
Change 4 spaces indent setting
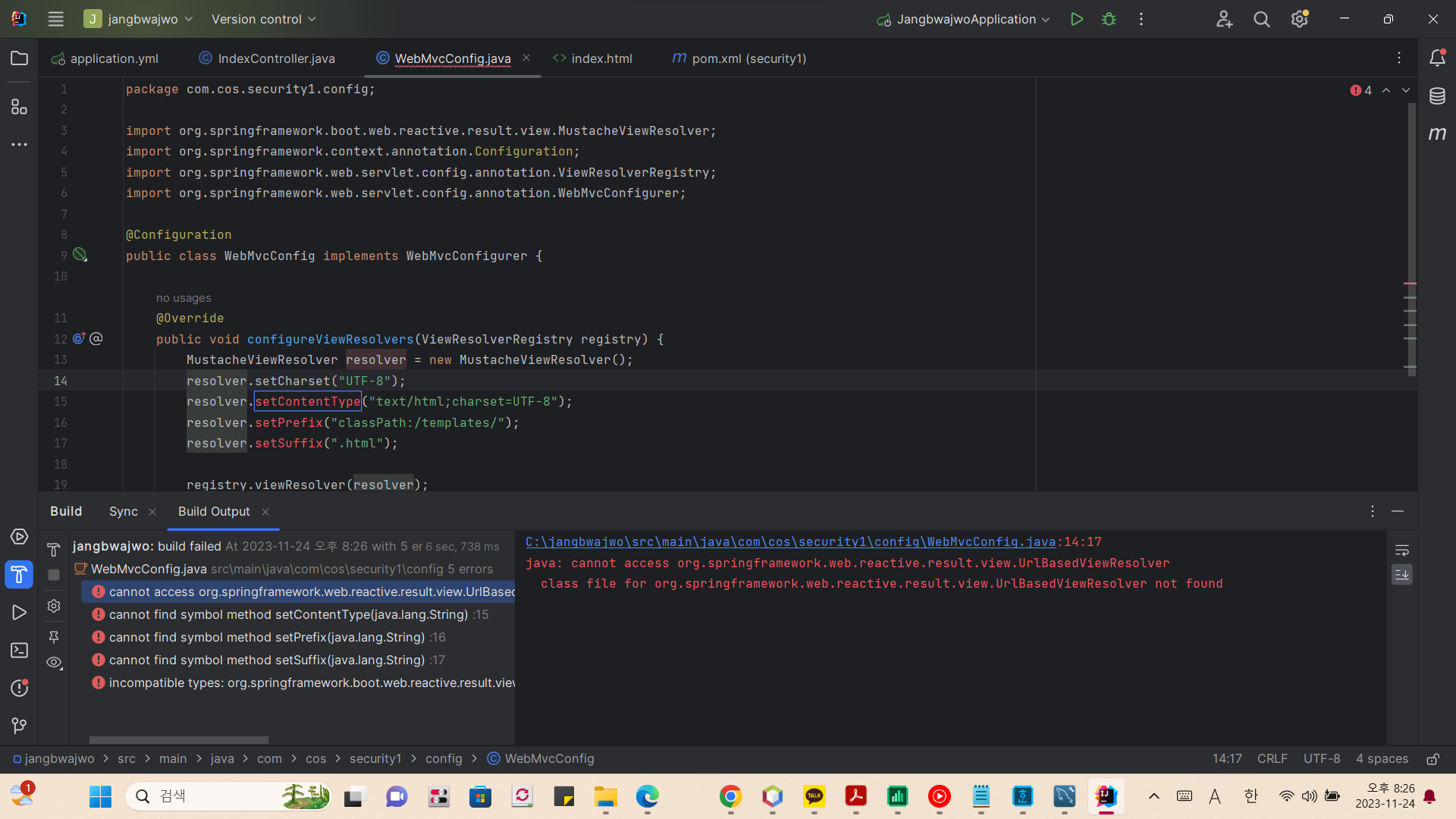coord(1382,759)
